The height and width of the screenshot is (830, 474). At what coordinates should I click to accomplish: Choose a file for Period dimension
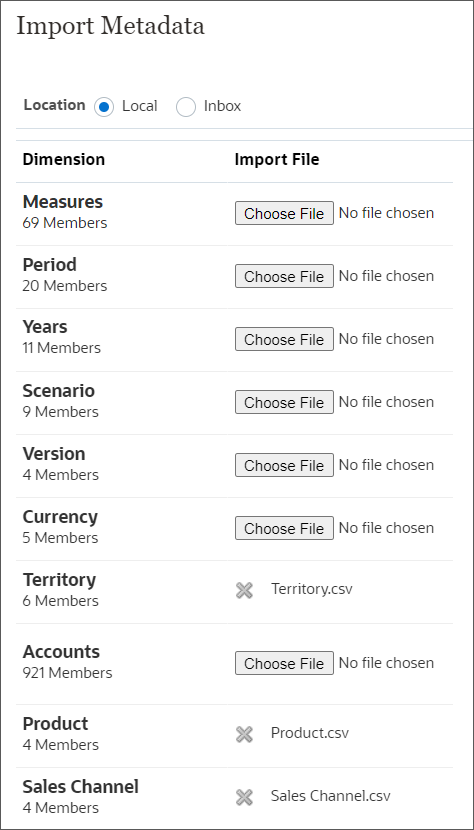(284, 276)
